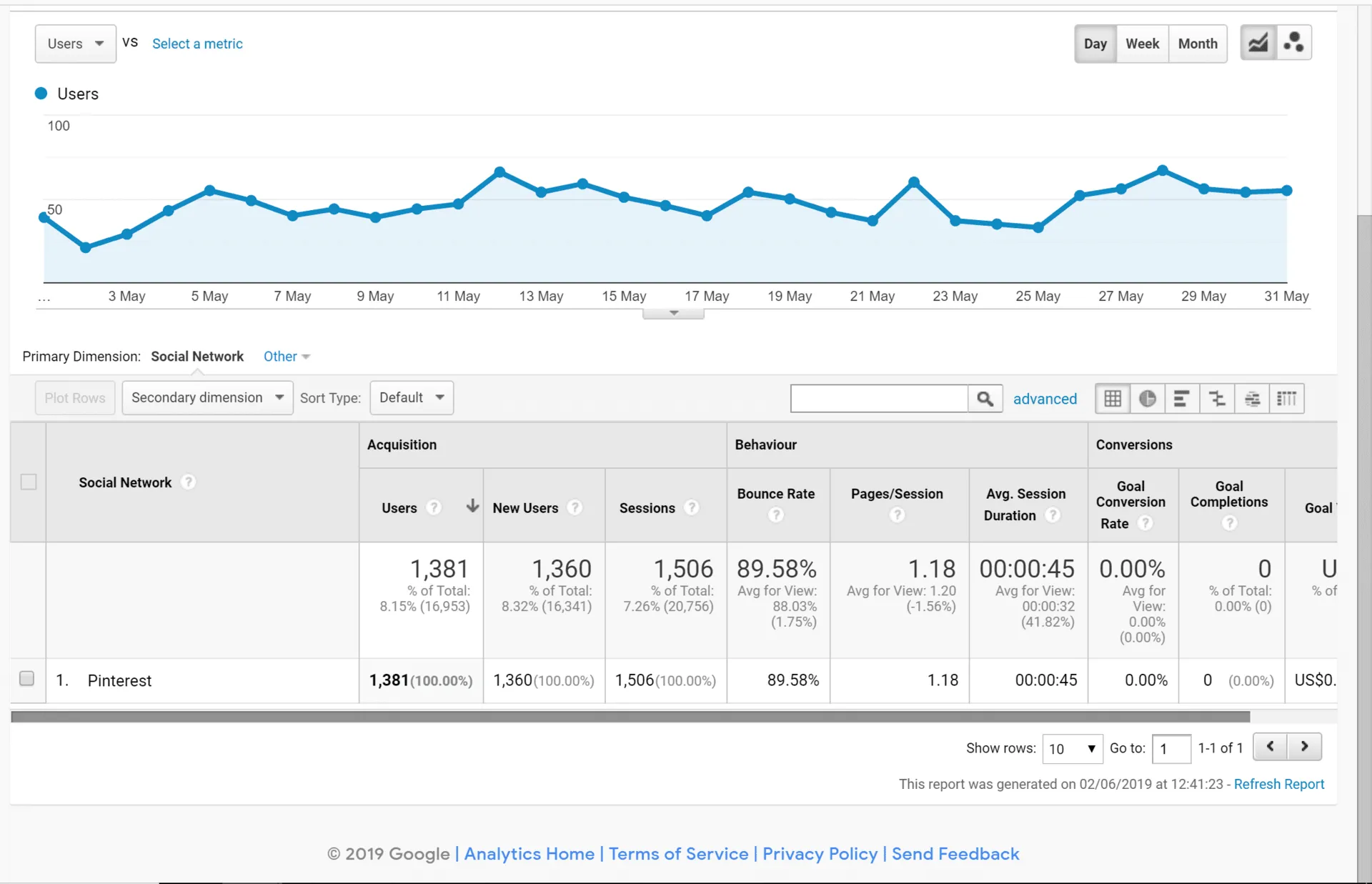The image size is (1372, 884).
Task: Select the term cloud view icon
Action: click(1252, 399)
